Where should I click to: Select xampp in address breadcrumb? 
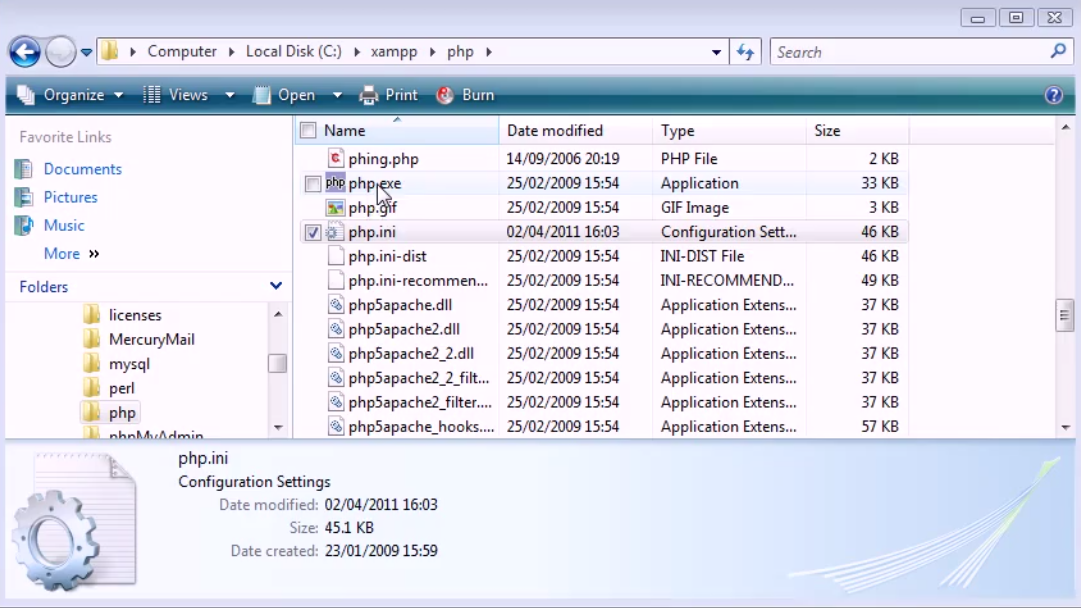(394, 52)
